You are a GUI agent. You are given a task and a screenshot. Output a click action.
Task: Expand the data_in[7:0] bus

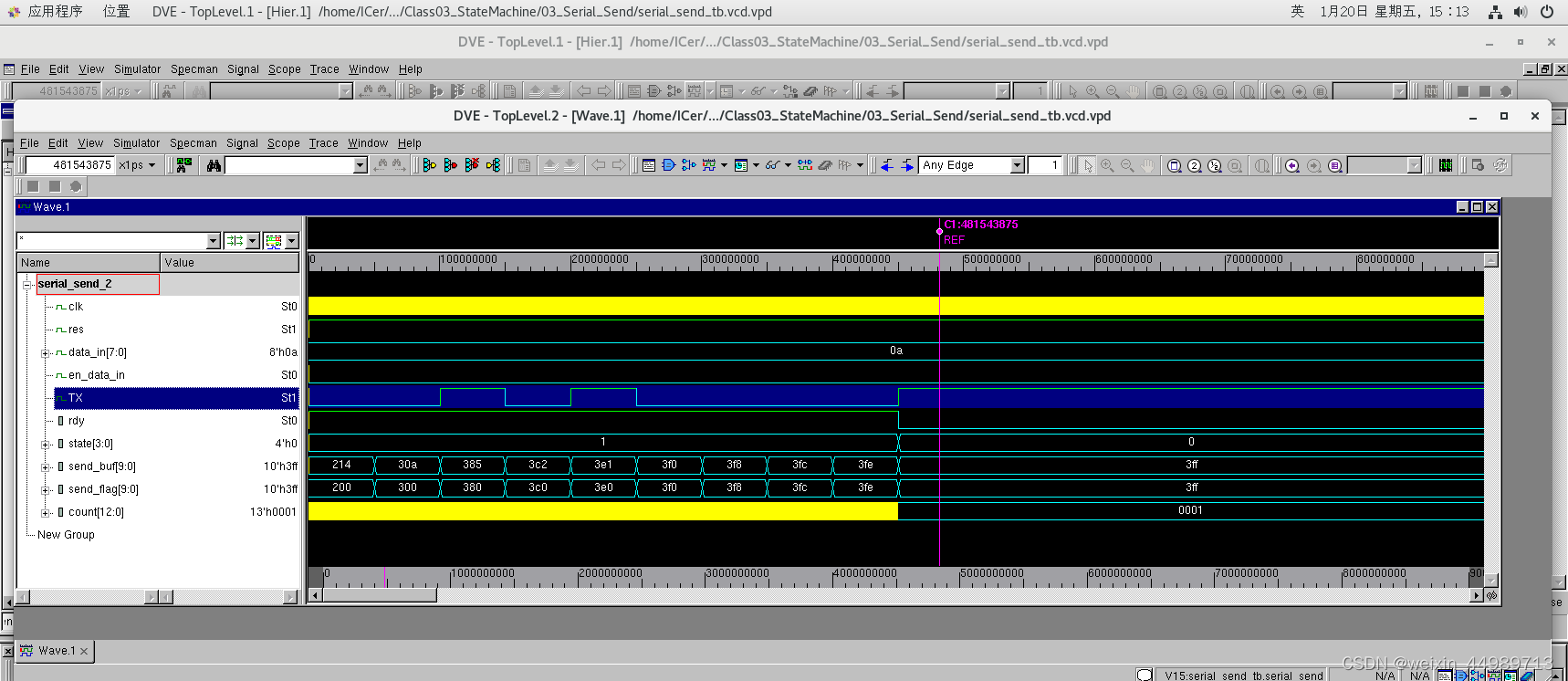tap(45, 352)
